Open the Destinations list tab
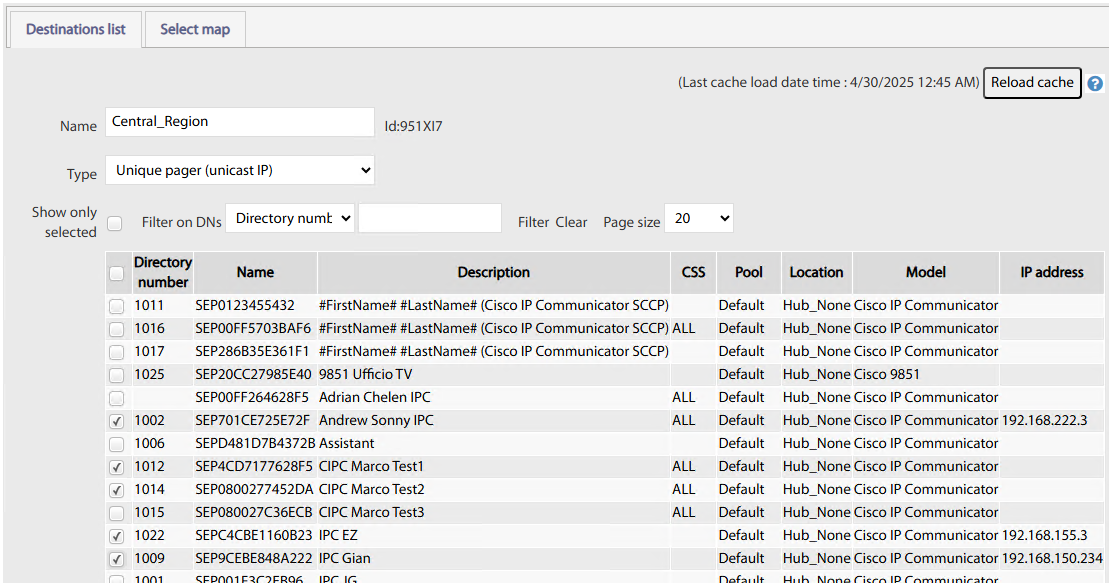This screenshot has height=583, width=1109. [76, 29]
